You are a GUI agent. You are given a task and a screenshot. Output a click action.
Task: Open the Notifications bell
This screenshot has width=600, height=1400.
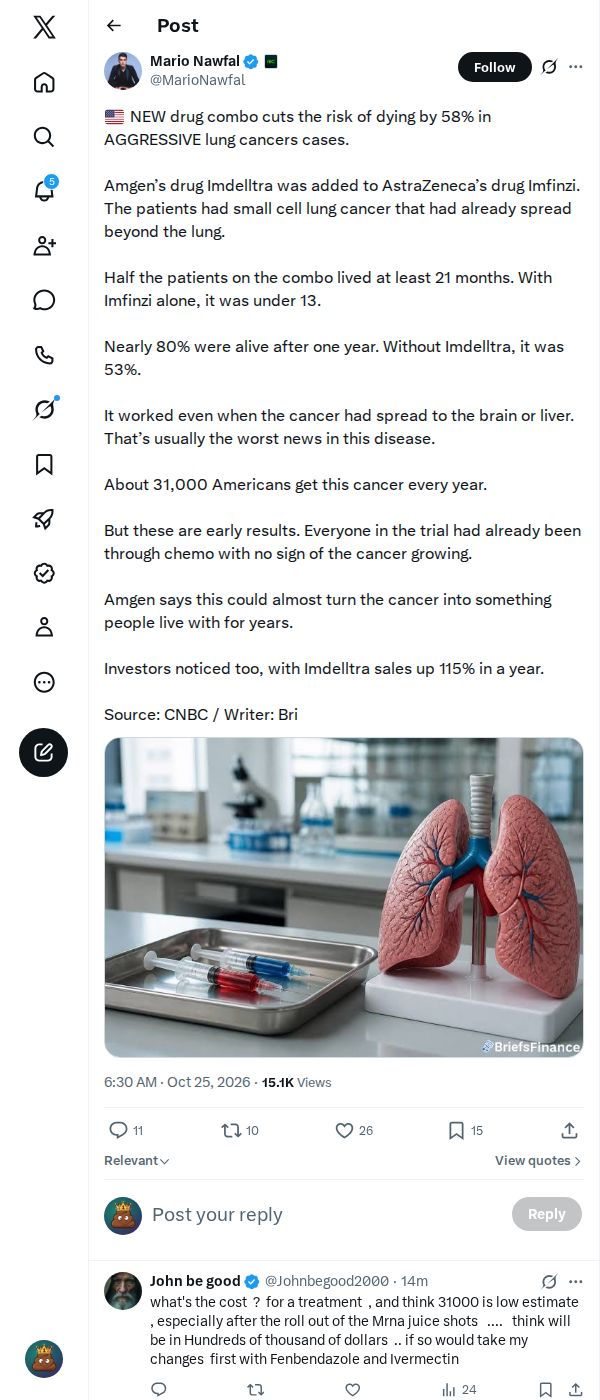click(x=44, y=191)
